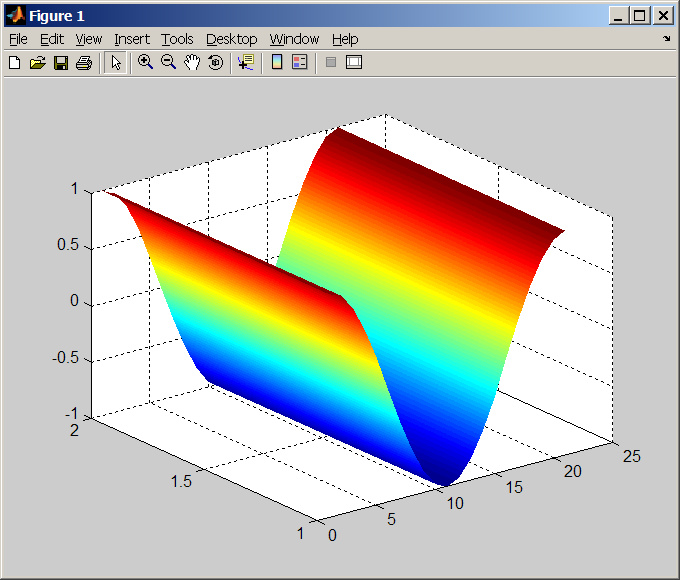Open the Edit menu
Viewport: 680px width, 580px height.
pyautogui.click(x=52, y=39)
